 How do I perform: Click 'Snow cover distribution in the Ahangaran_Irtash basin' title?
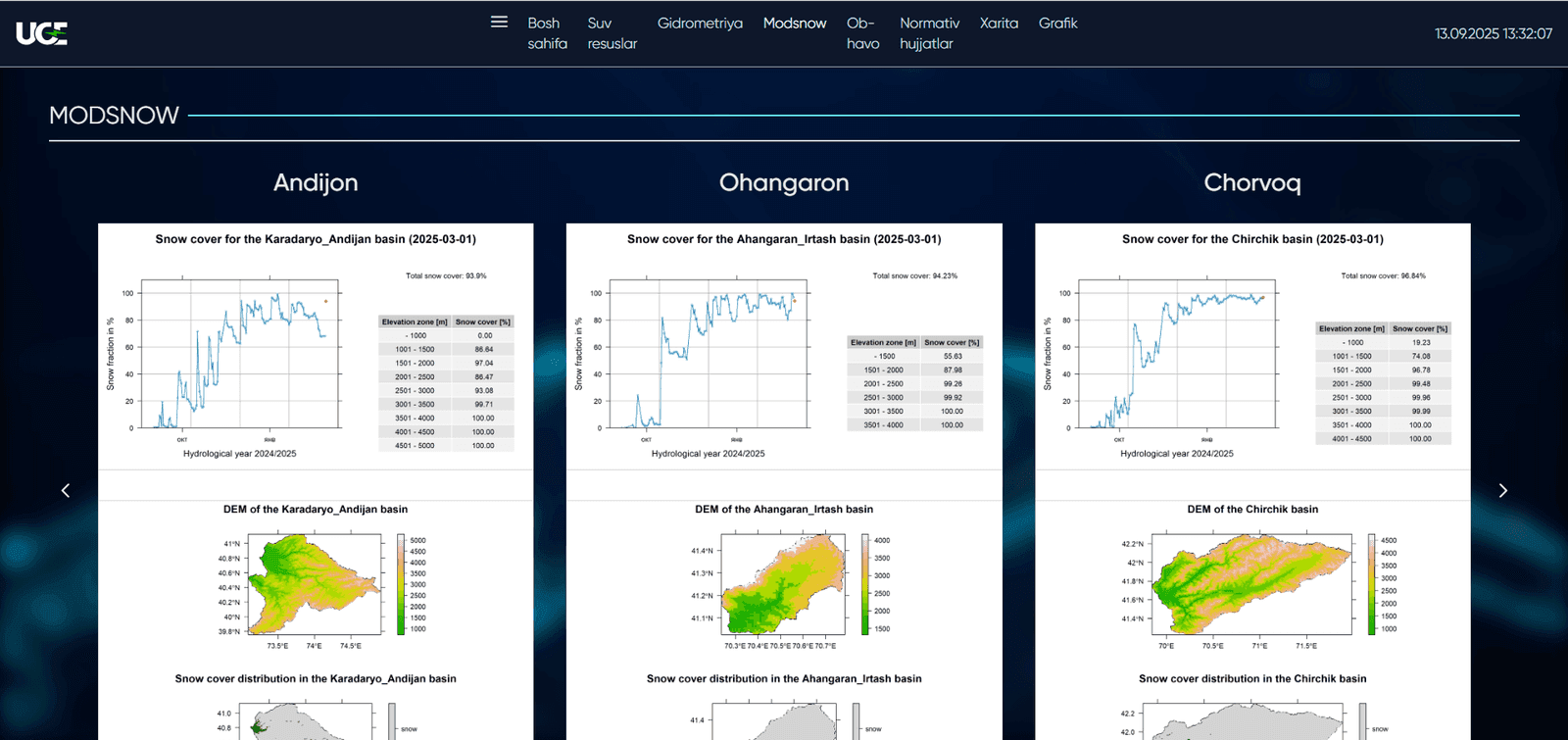click(x=784, y=678)
